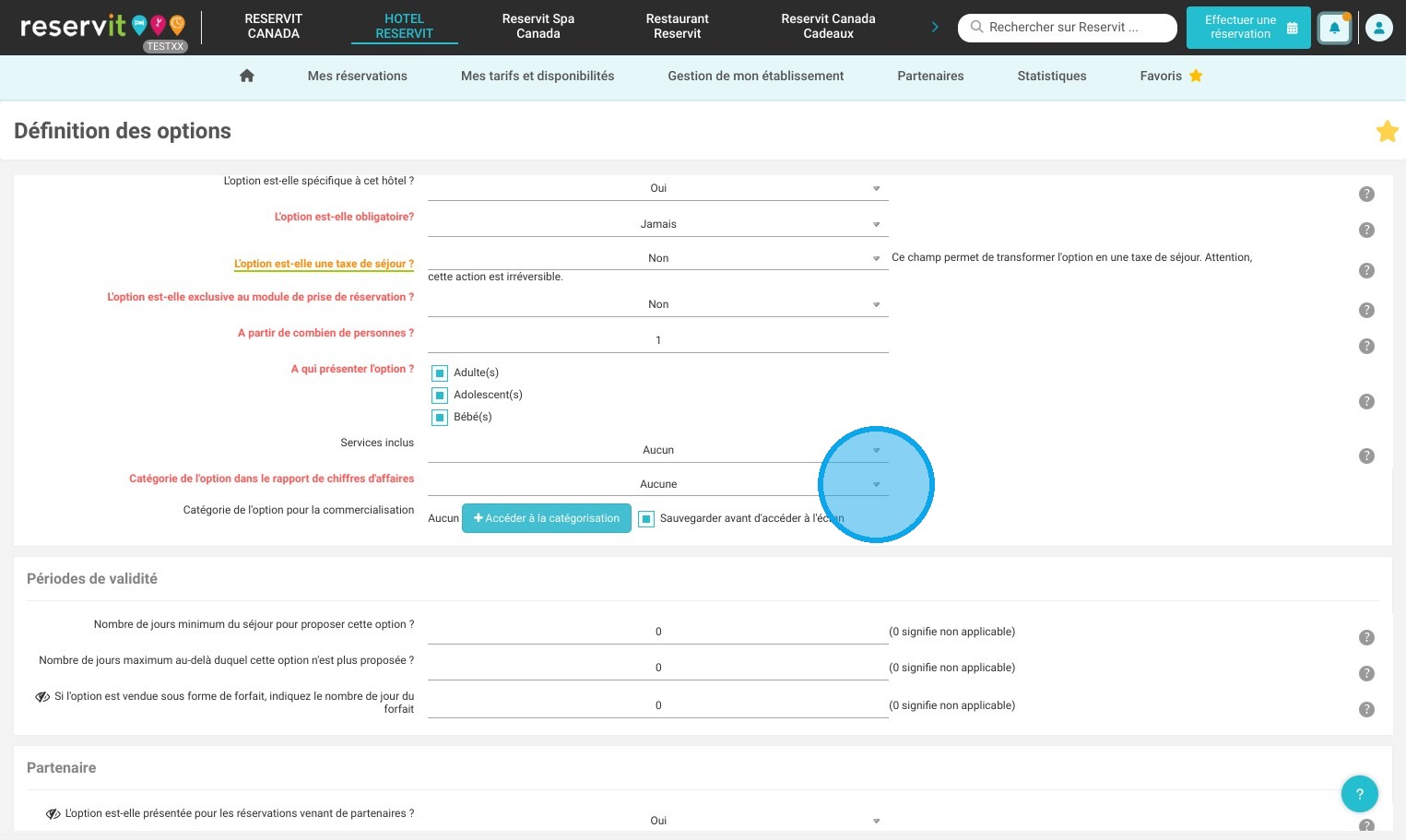The image size is (1406, 840).
Task: Open the Favoris menu
Action: point(1171,76)
